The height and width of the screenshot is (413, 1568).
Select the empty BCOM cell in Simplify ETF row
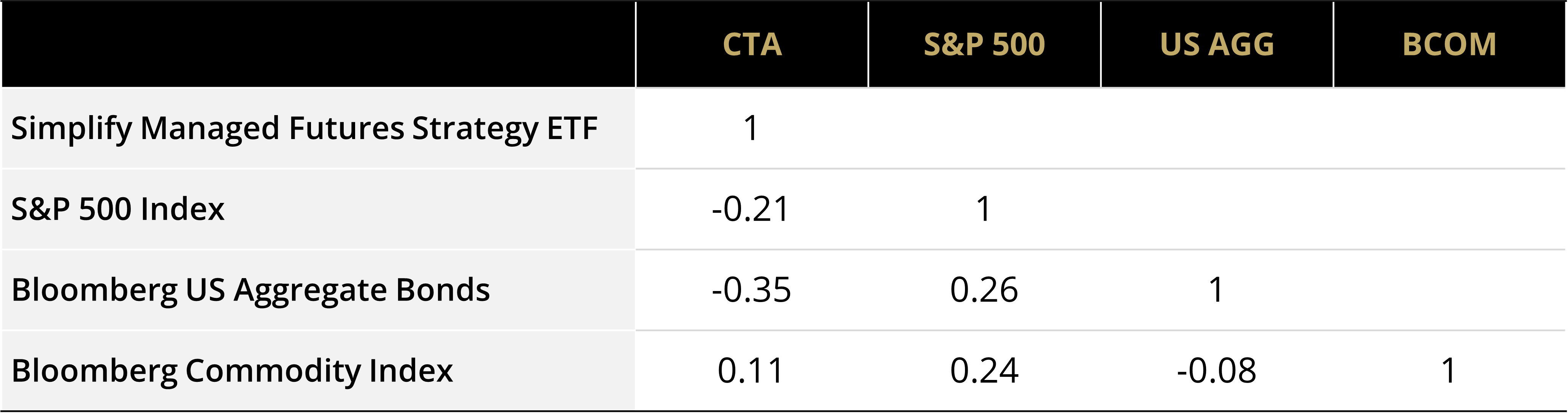(x=1449, y=128)
